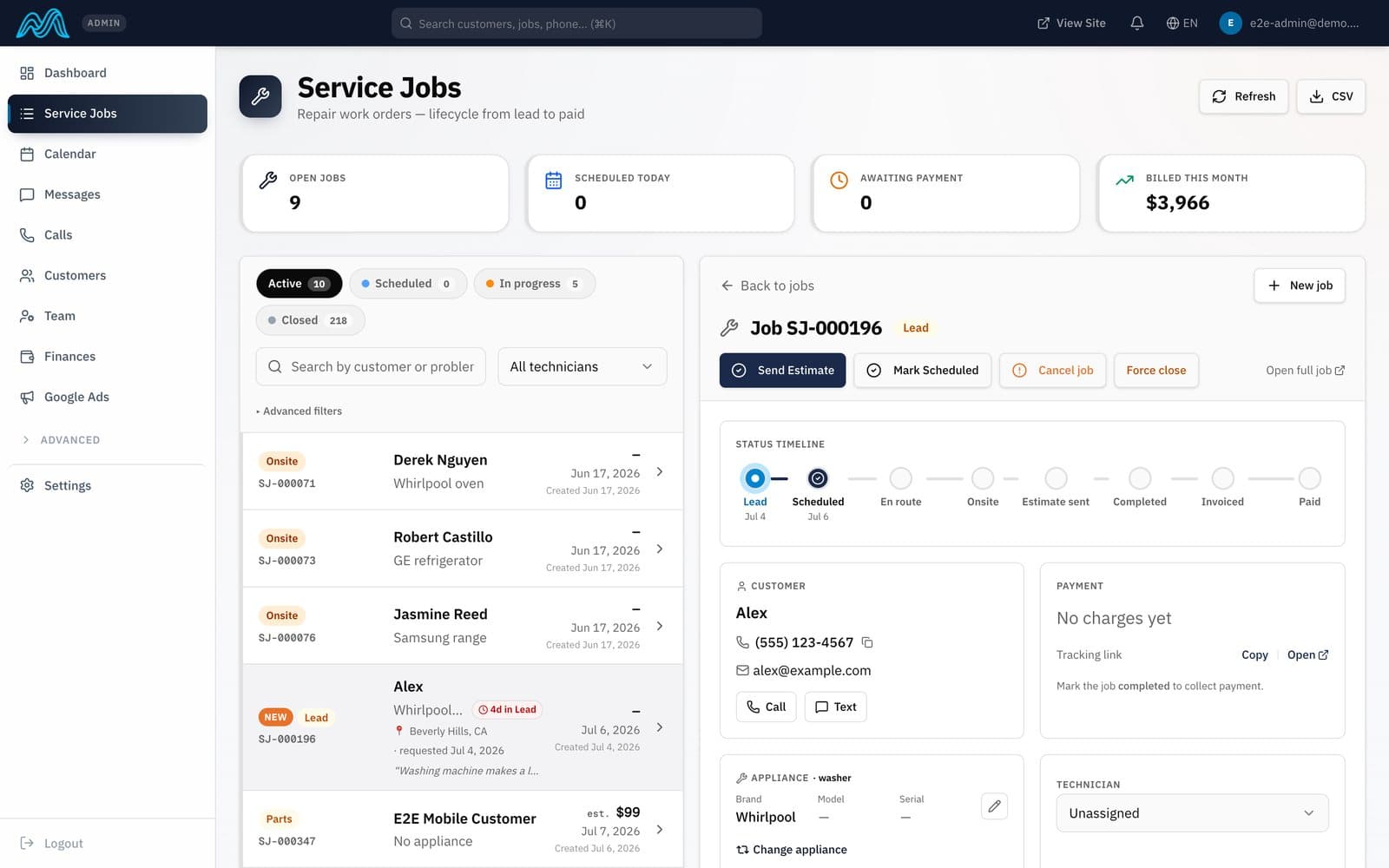Switch to the Closed jobs tab
Viewport: 1389px width, 868px height.
[x=310, y=320]
